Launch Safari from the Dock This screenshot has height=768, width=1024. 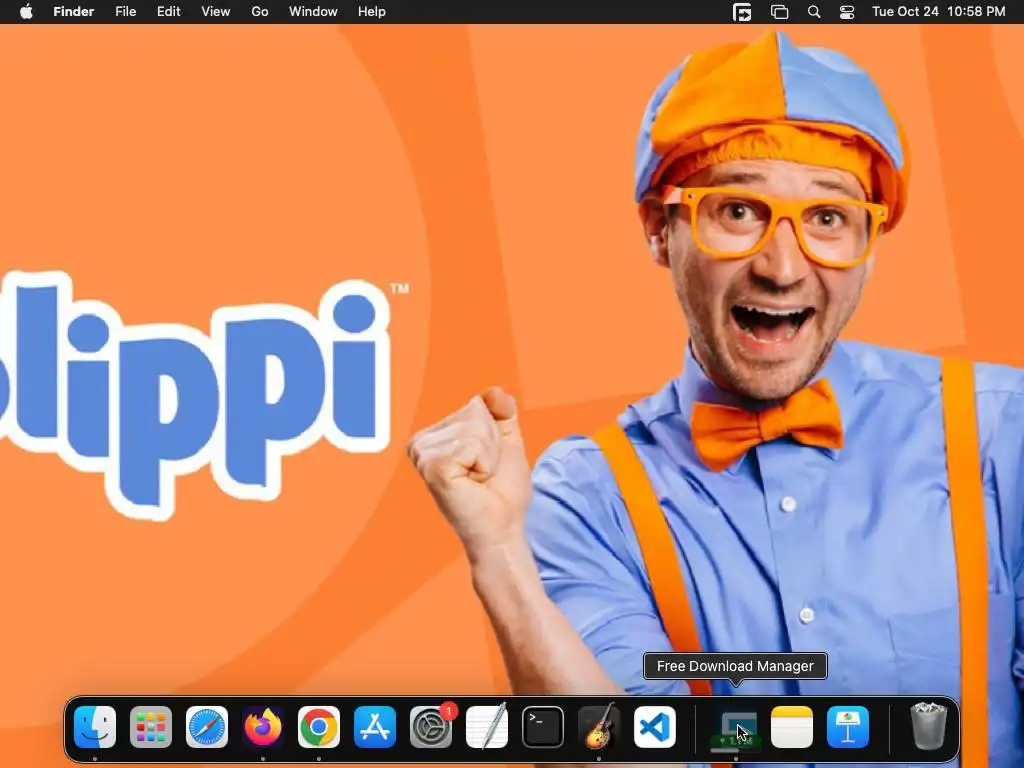point(207,727)
